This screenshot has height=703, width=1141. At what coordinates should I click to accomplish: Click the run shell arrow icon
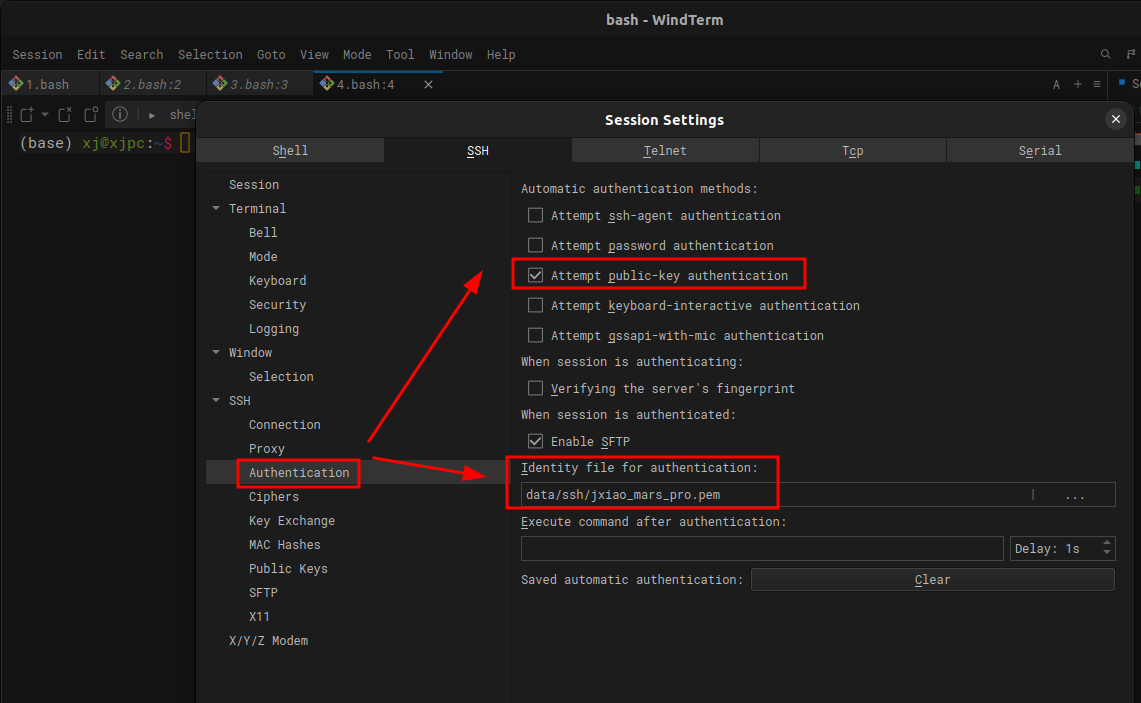tap(152, 114)
